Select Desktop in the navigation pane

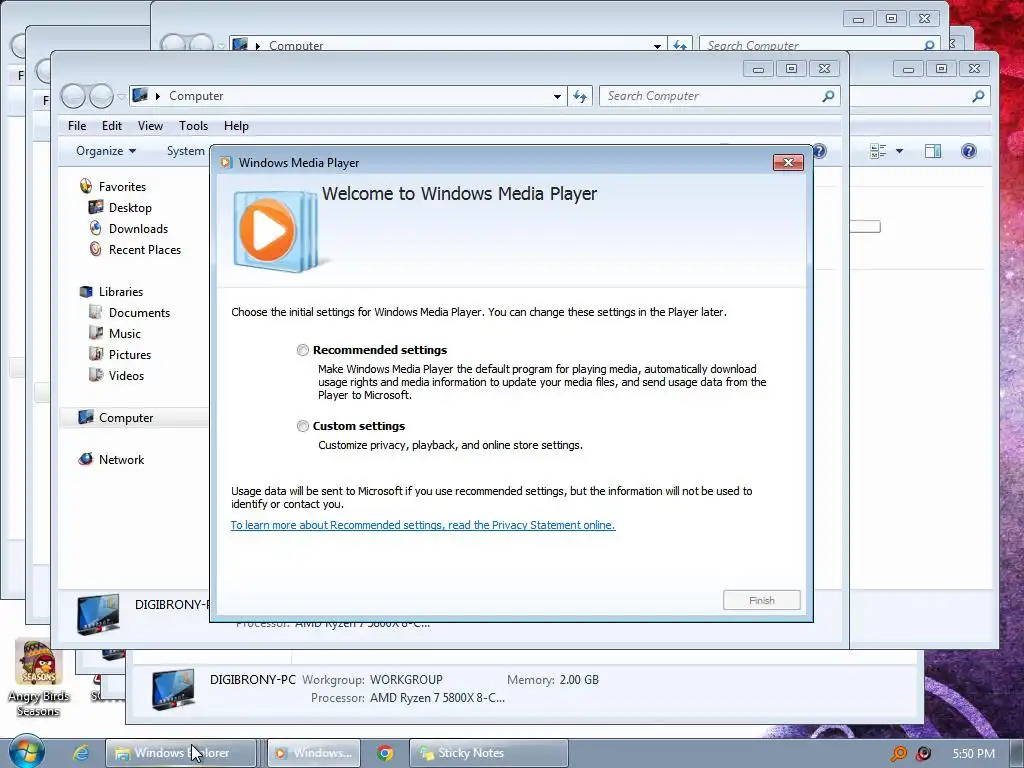coord(130,208)
